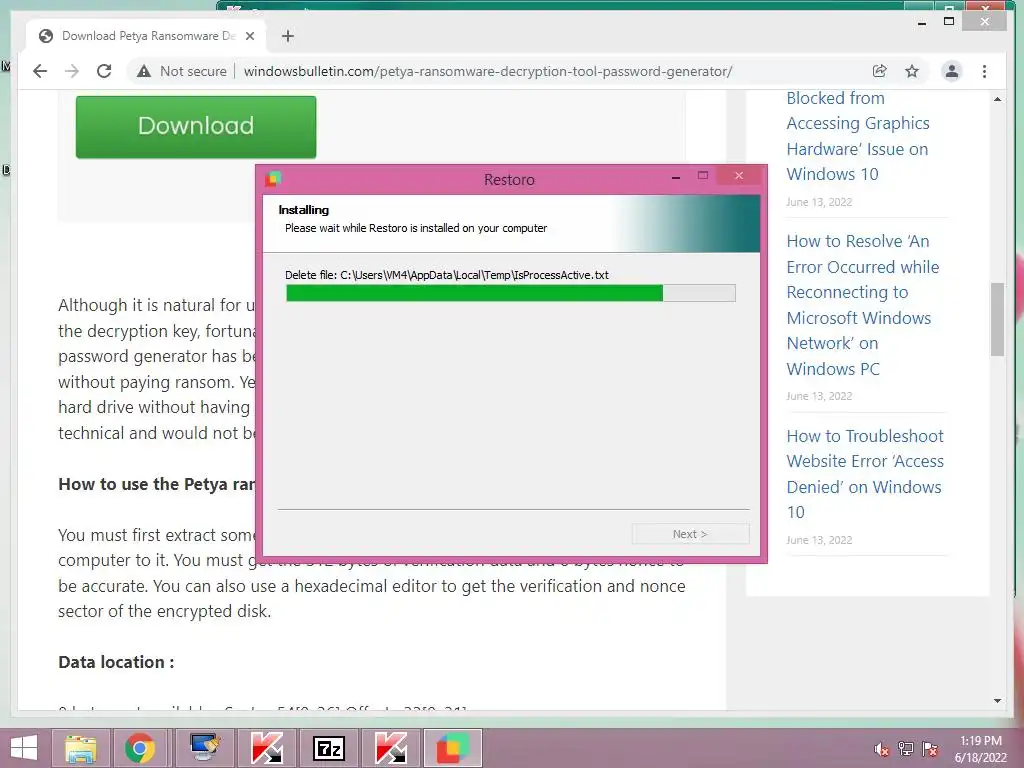The height and width of the screenshot is (768, 1024).
Task: Open the first Kaspersky icon in taskbar
Action: point(267,748)
